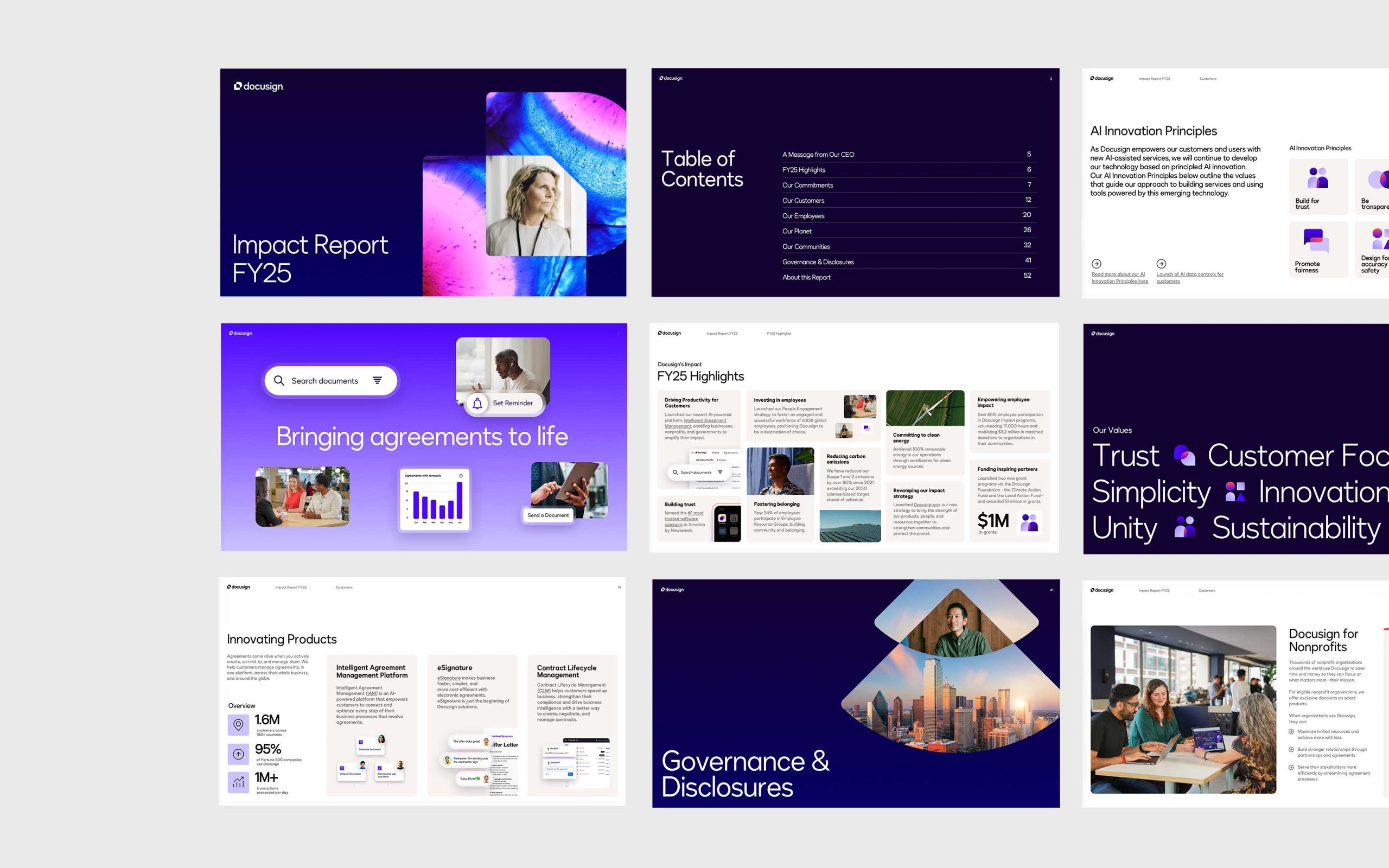Click the docusign logo on the Table of Contents slide
Screen dimensions: 1389x868
point(671,78)
